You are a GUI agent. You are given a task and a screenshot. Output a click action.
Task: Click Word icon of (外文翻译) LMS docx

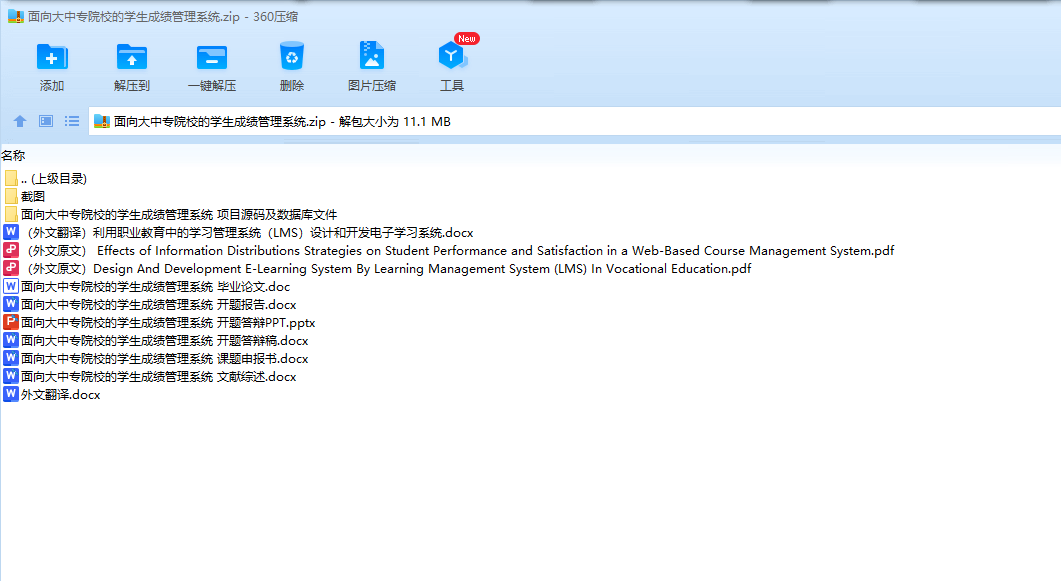(11, 232)
